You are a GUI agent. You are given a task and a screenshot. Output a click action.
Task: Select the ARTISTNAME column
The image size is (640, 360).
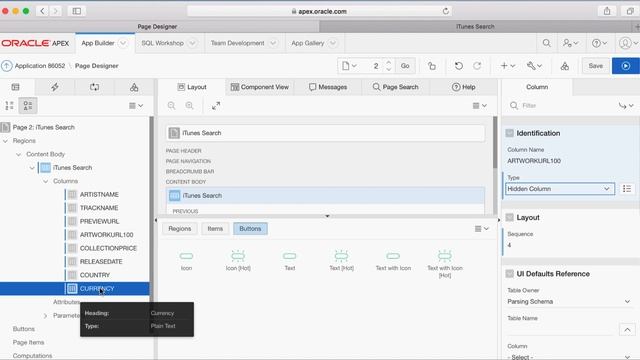coord(99,195)
